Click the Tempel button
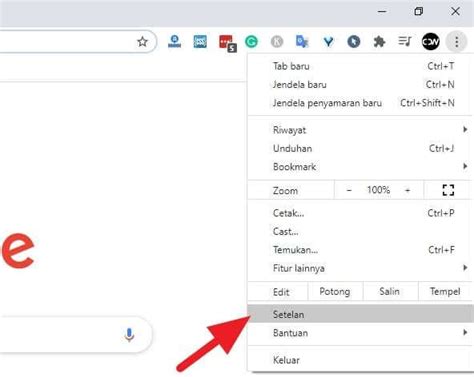 [445, 292]
